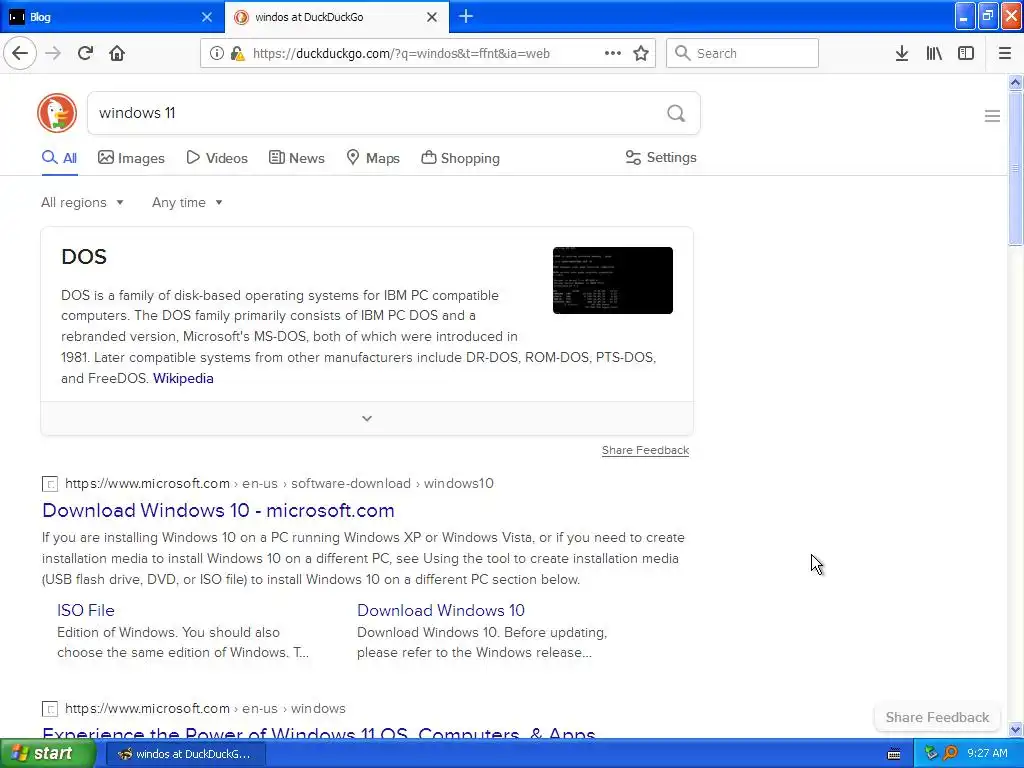The image size is (1024, 768).
Task: Show site information icon in address bar
Action: [x=216, y=54]
